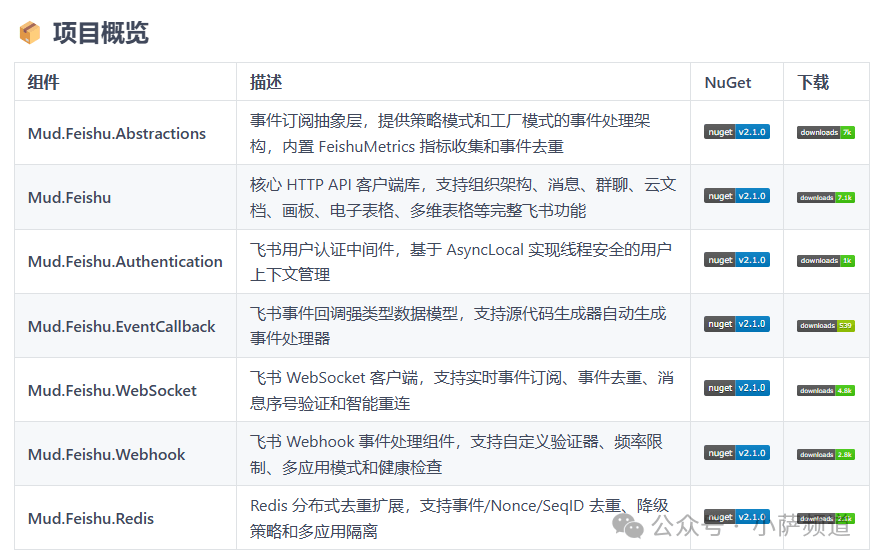Screen dimensions: 878x560
Task: Select the Mud.Feishu.EventCallback component name
Action: 122,326
